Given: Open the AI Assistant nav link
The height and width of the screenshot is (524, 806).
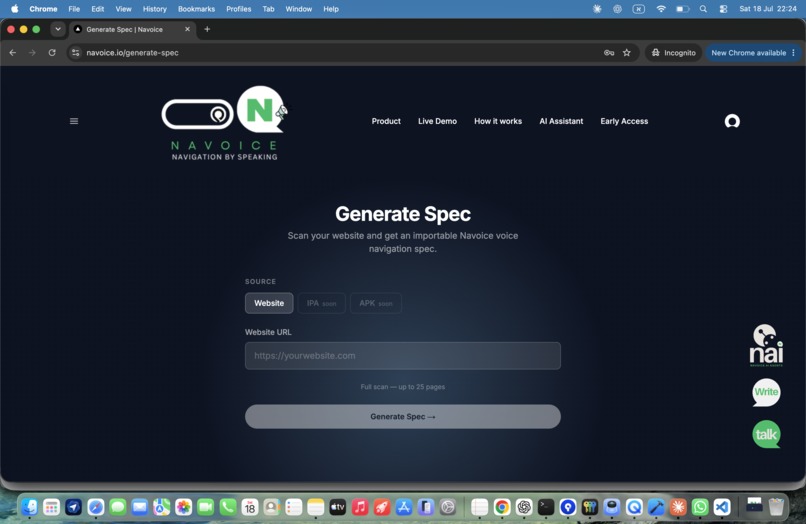Looking at the screenshot, I should tap(561, 121).
